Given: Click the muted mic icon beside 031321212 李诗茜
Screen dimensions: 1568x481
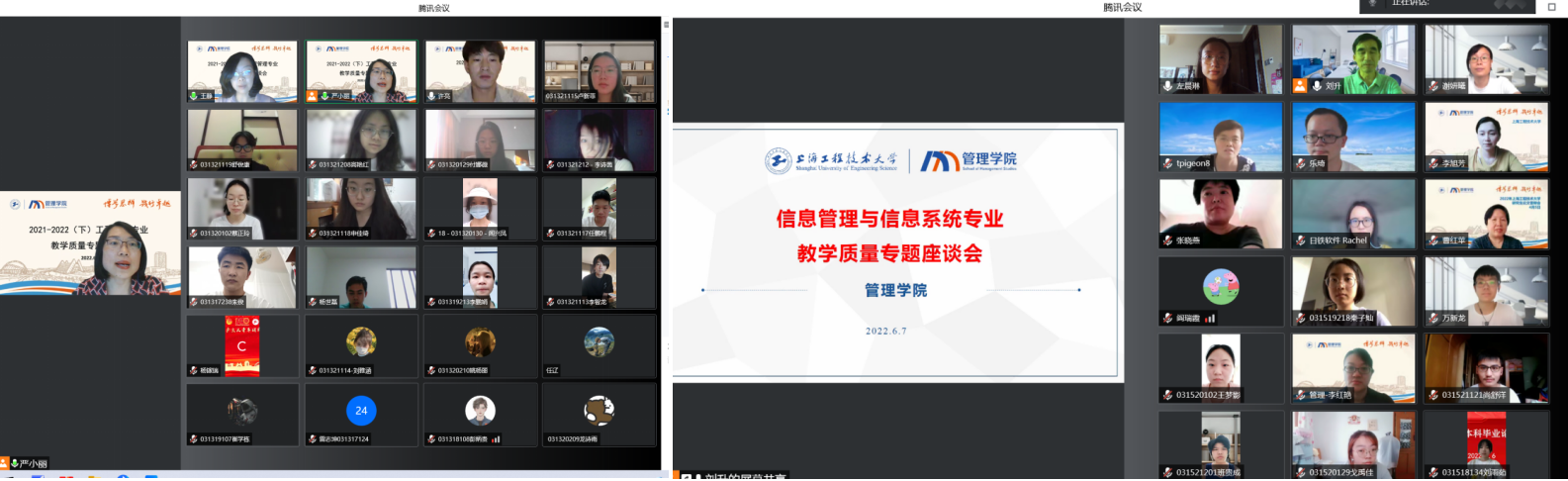Looking at the screenshot, I should (550, 165).
